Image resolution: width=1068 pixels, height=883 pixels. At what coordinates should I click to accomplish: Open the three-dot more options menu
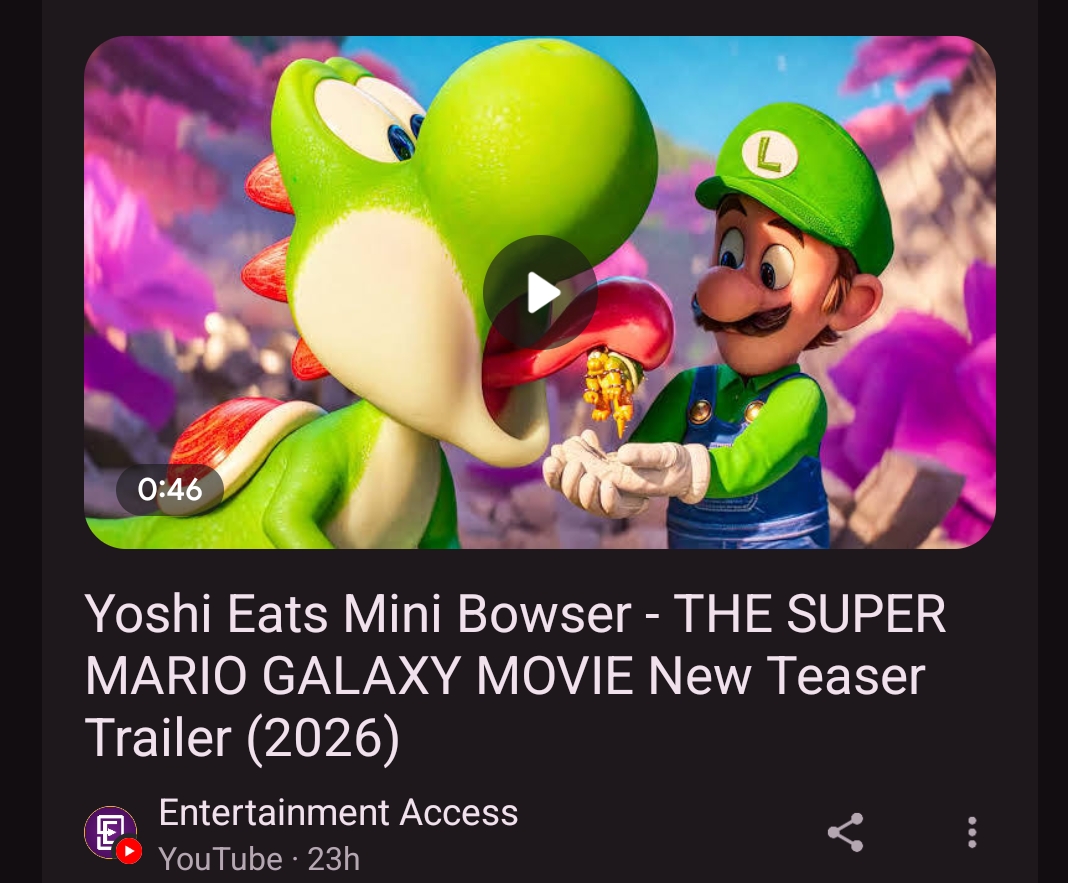972,832
